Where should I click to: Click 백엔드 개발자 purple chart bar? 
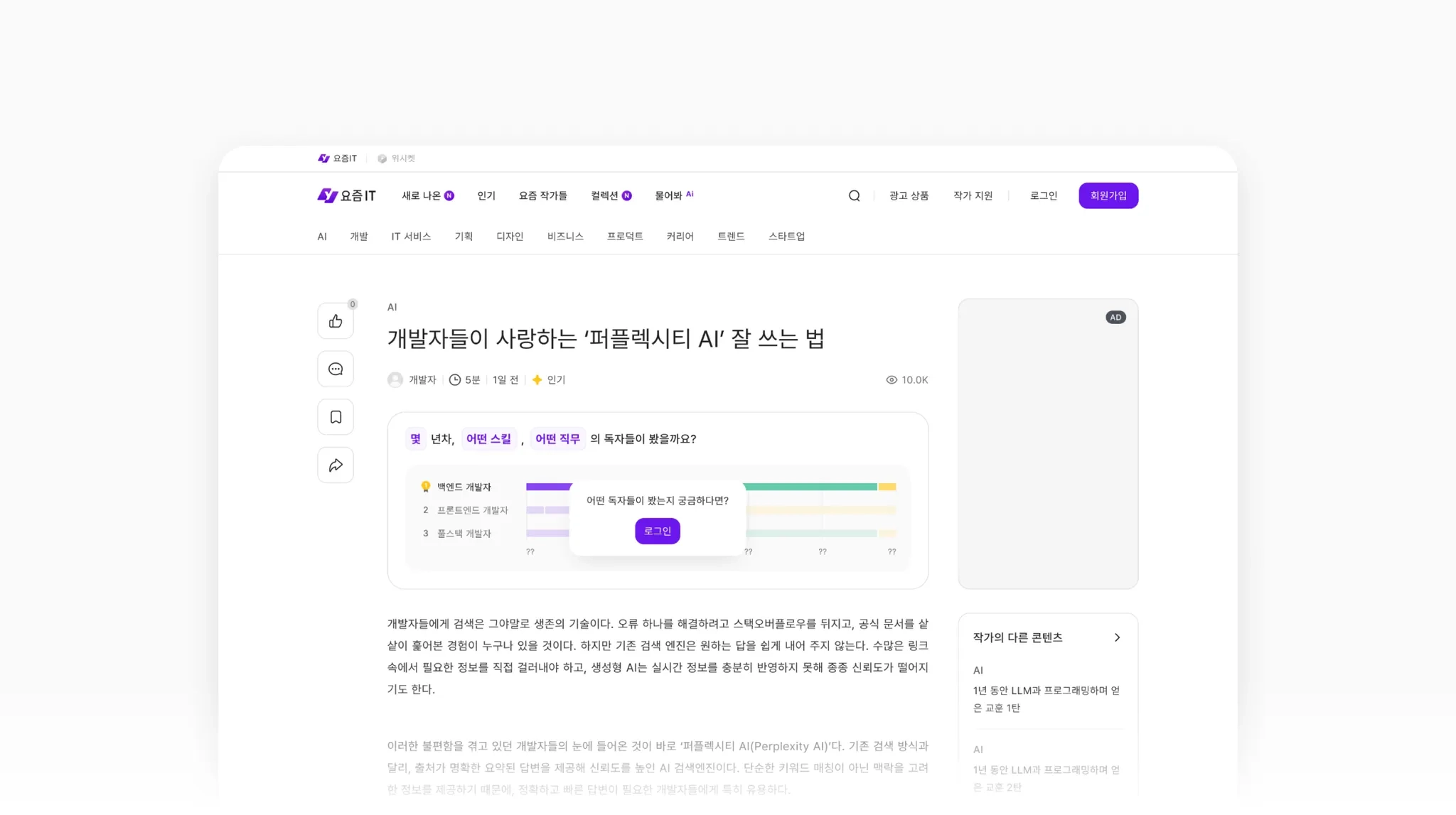[x=548, y=487]
